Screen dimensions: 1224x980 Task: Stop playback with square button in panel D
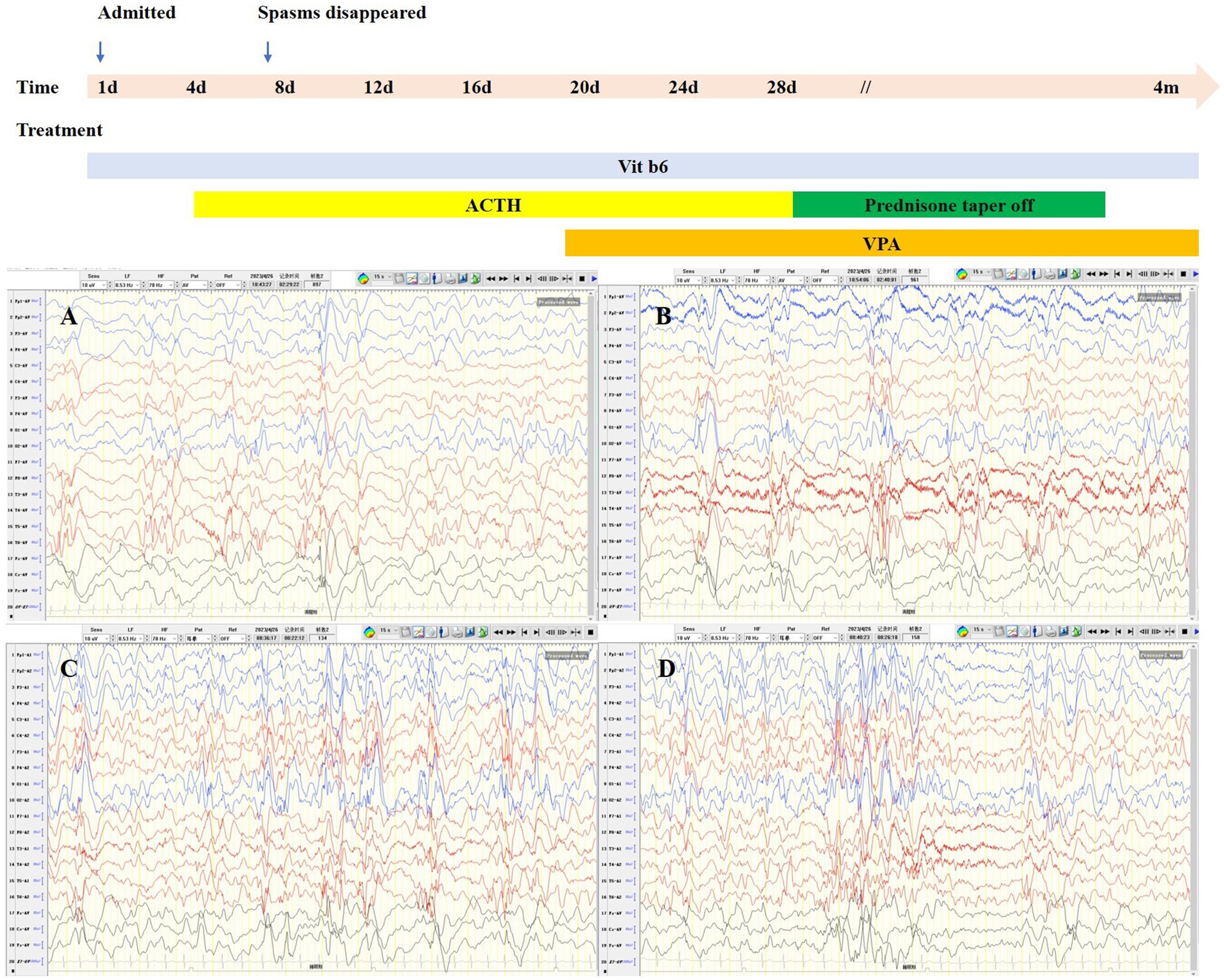click(x=1184, y=632)
